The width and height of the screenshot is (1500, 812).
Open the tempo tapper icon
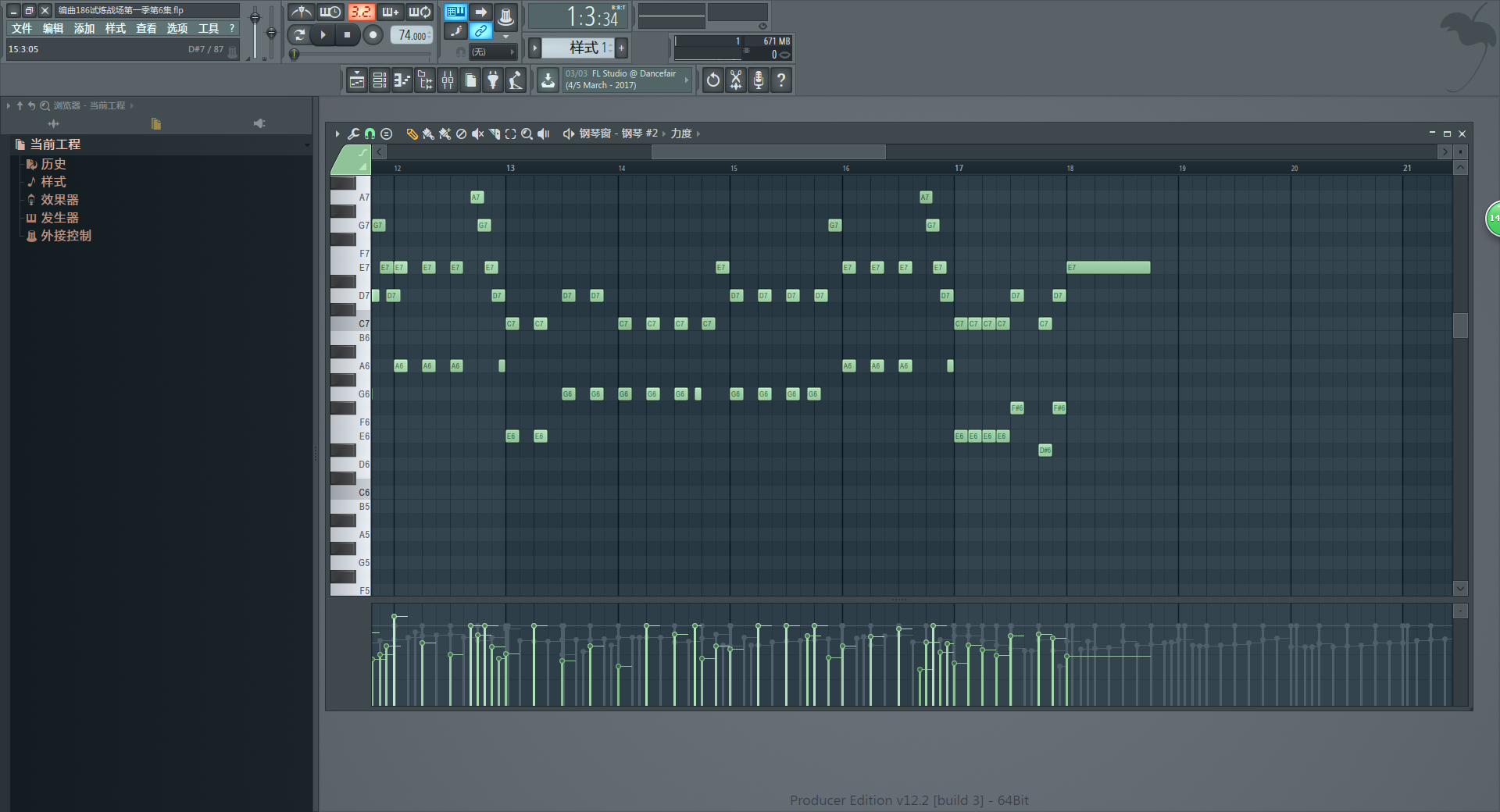coord(516,80)
